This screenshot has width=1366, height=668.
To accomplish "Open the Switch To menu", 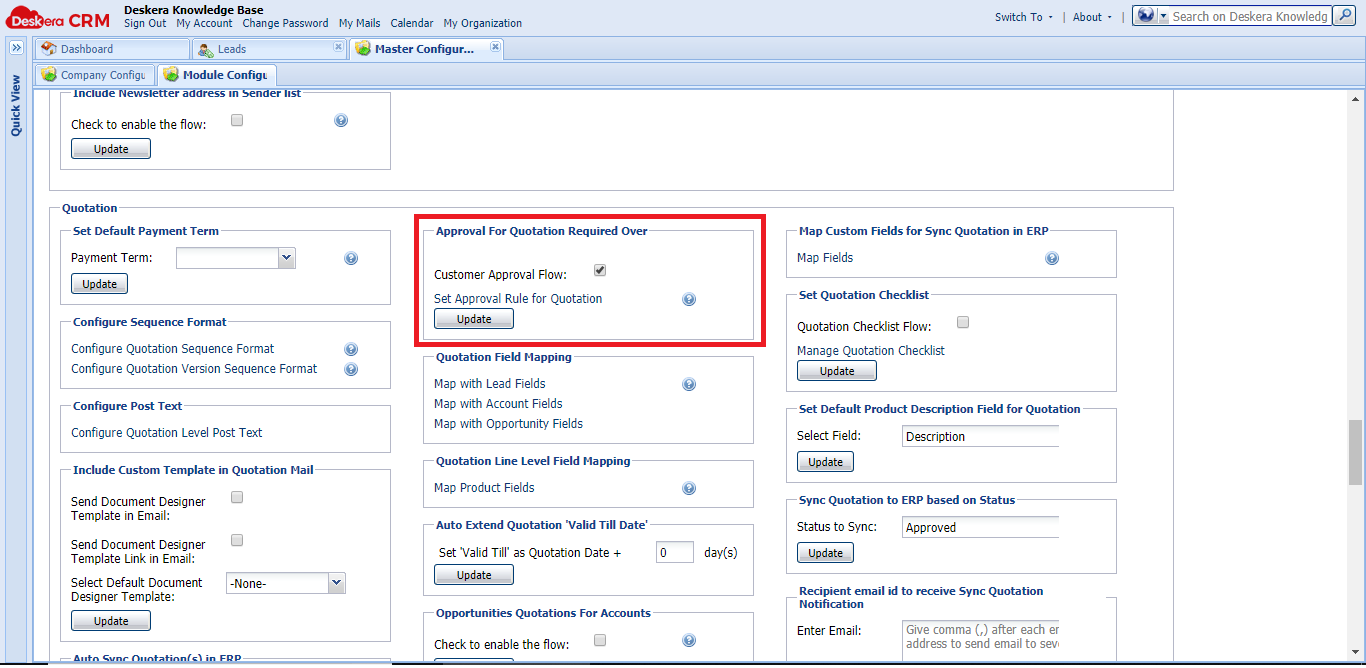I will pos(1023,17).
